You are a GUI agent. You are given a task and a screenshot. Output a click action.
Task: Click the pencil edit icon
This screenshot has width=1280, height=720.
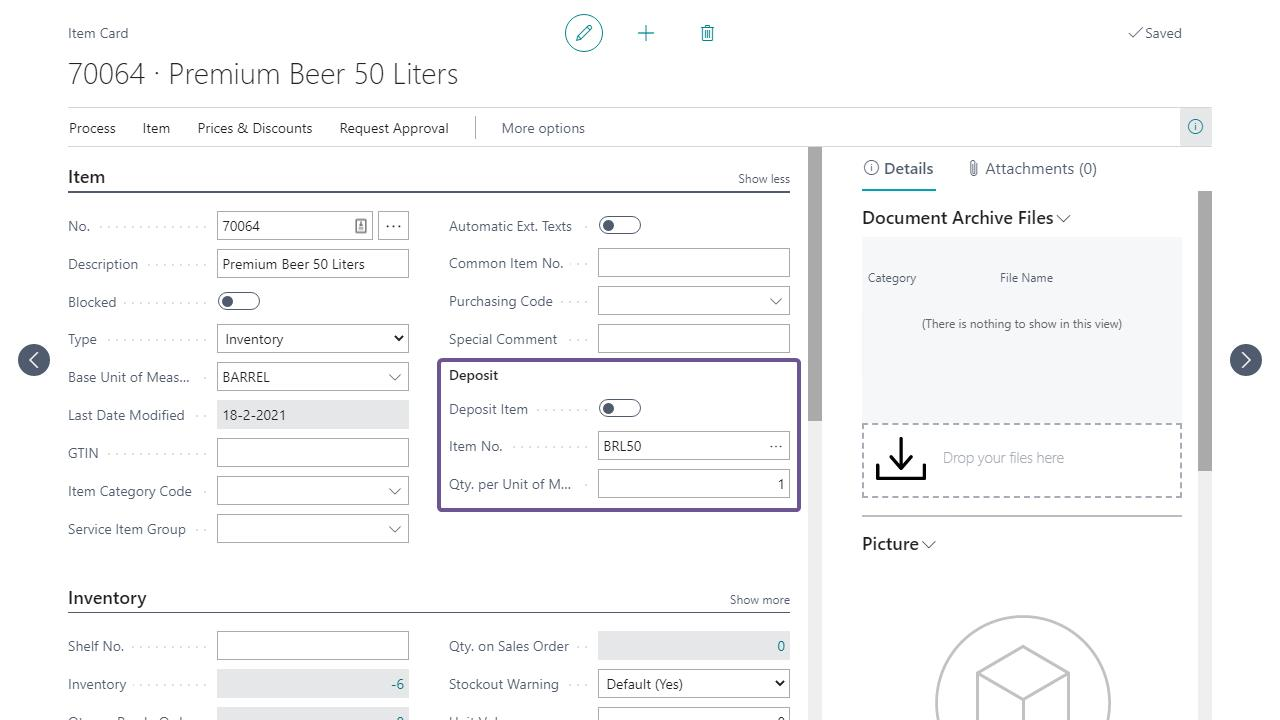point(584,33)
